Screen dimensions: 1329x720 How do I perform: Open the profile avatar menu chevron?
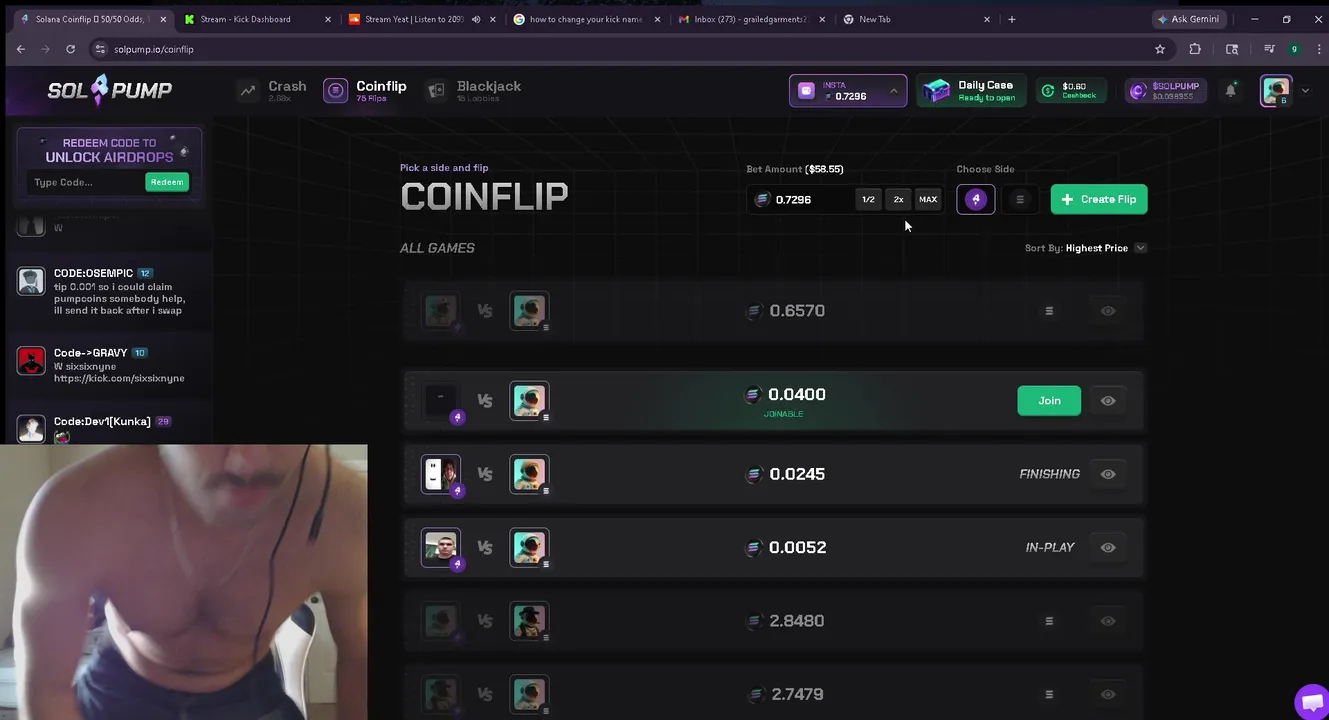[x=1305, y=90]
